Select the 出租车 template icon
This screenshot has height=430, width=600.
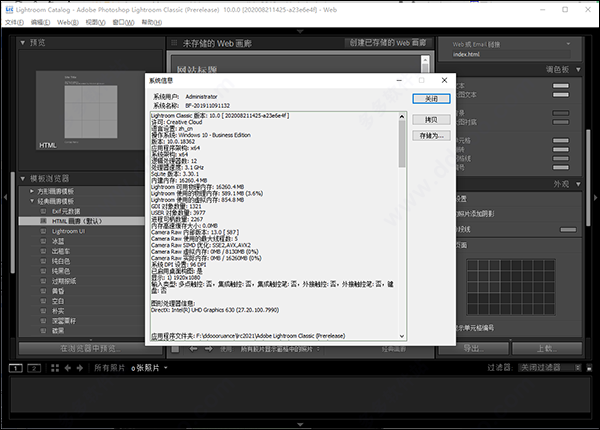[x=44, y=251]
